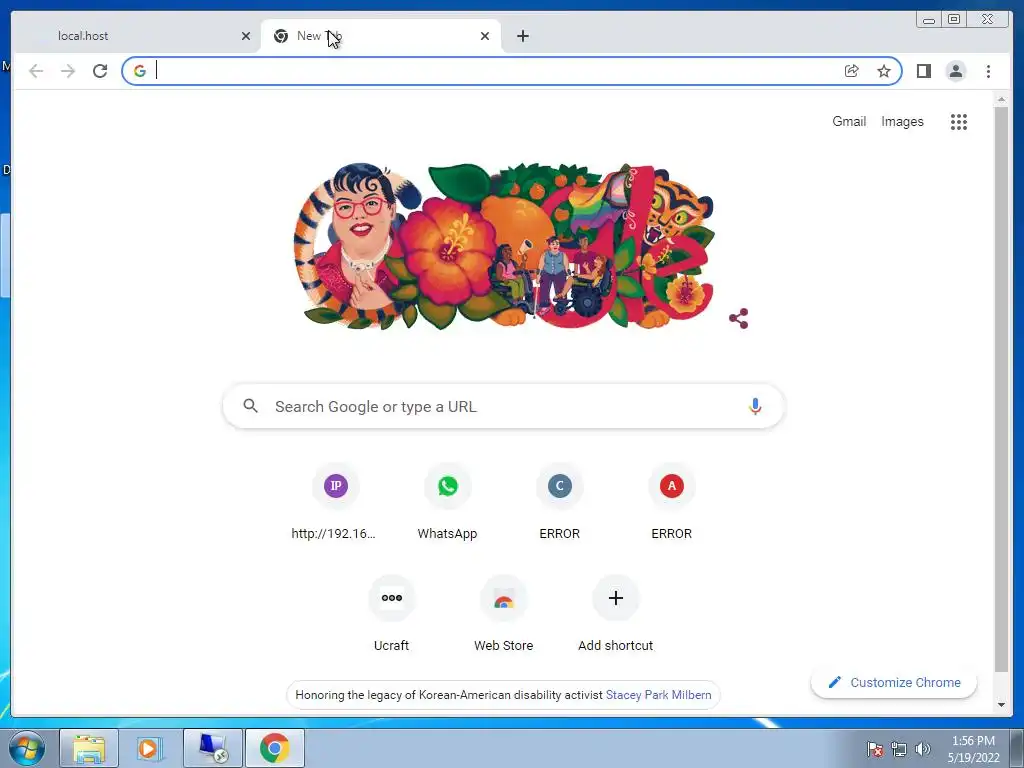Open the side panel icon
The width and height of the screenshot is (1024, 768).
(923, 71)
